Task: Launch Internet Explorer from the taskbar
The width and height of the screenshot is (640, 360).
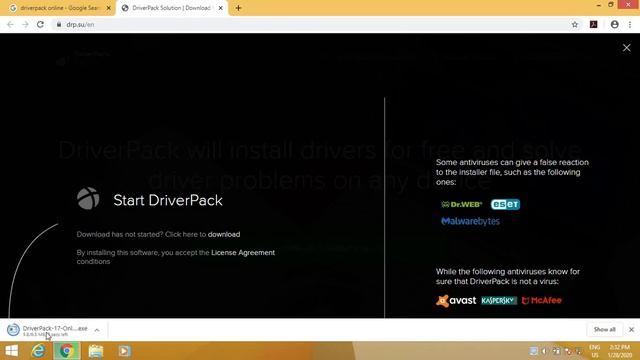Action: tap(38, 351)
